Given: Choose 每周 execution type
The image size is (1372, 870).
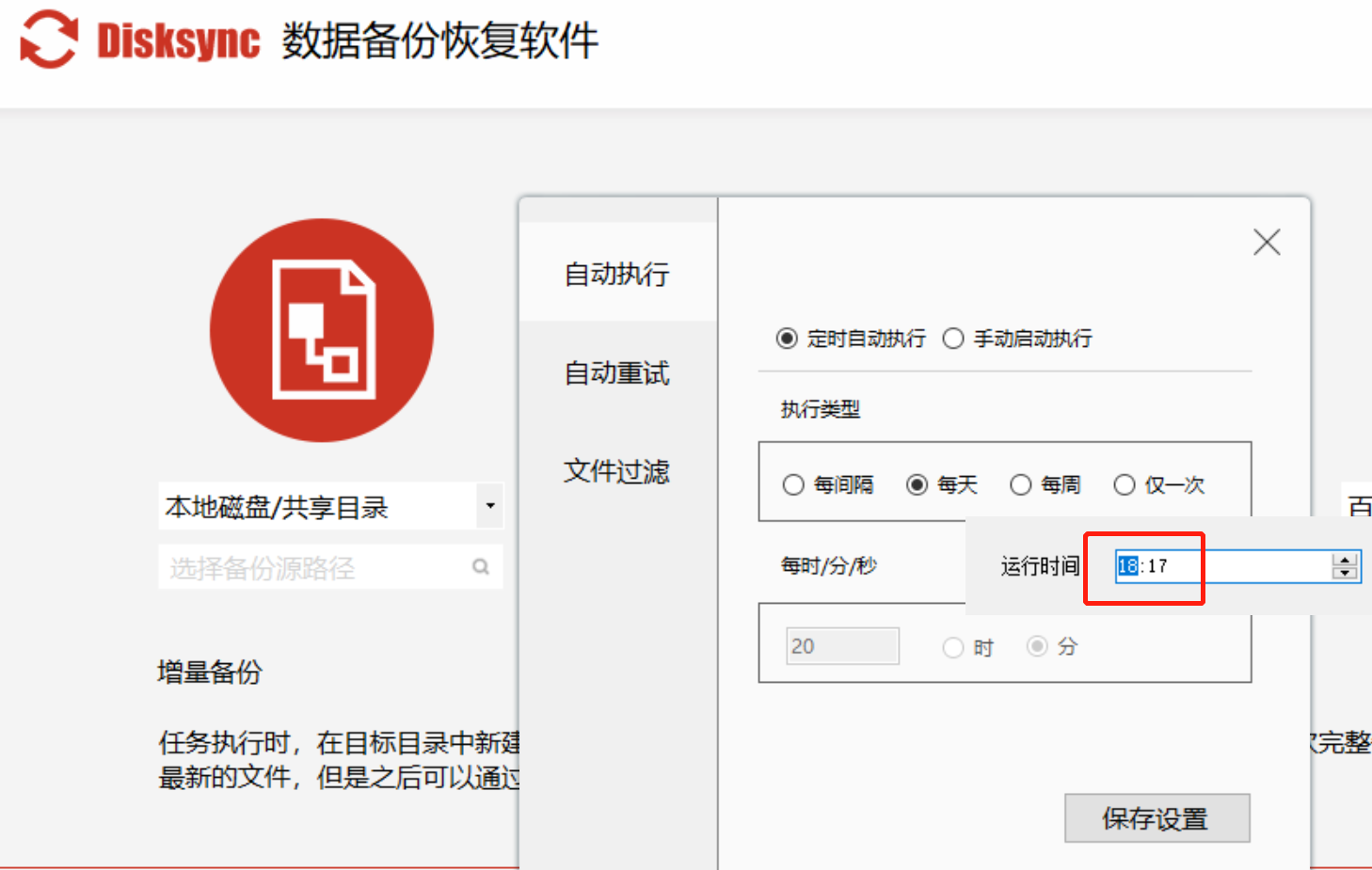Looking at the screenshot, I should (x=1021, y=484).
